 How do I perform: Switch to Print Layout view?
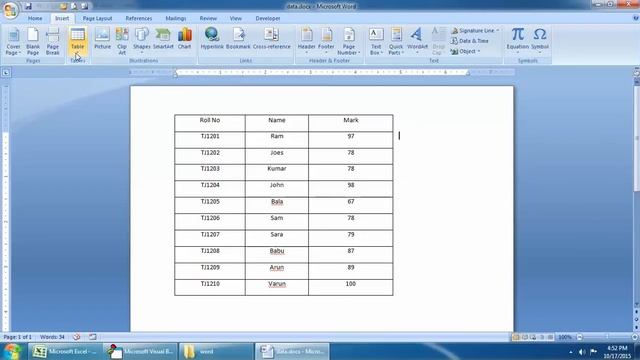click(x=516, y=337)
